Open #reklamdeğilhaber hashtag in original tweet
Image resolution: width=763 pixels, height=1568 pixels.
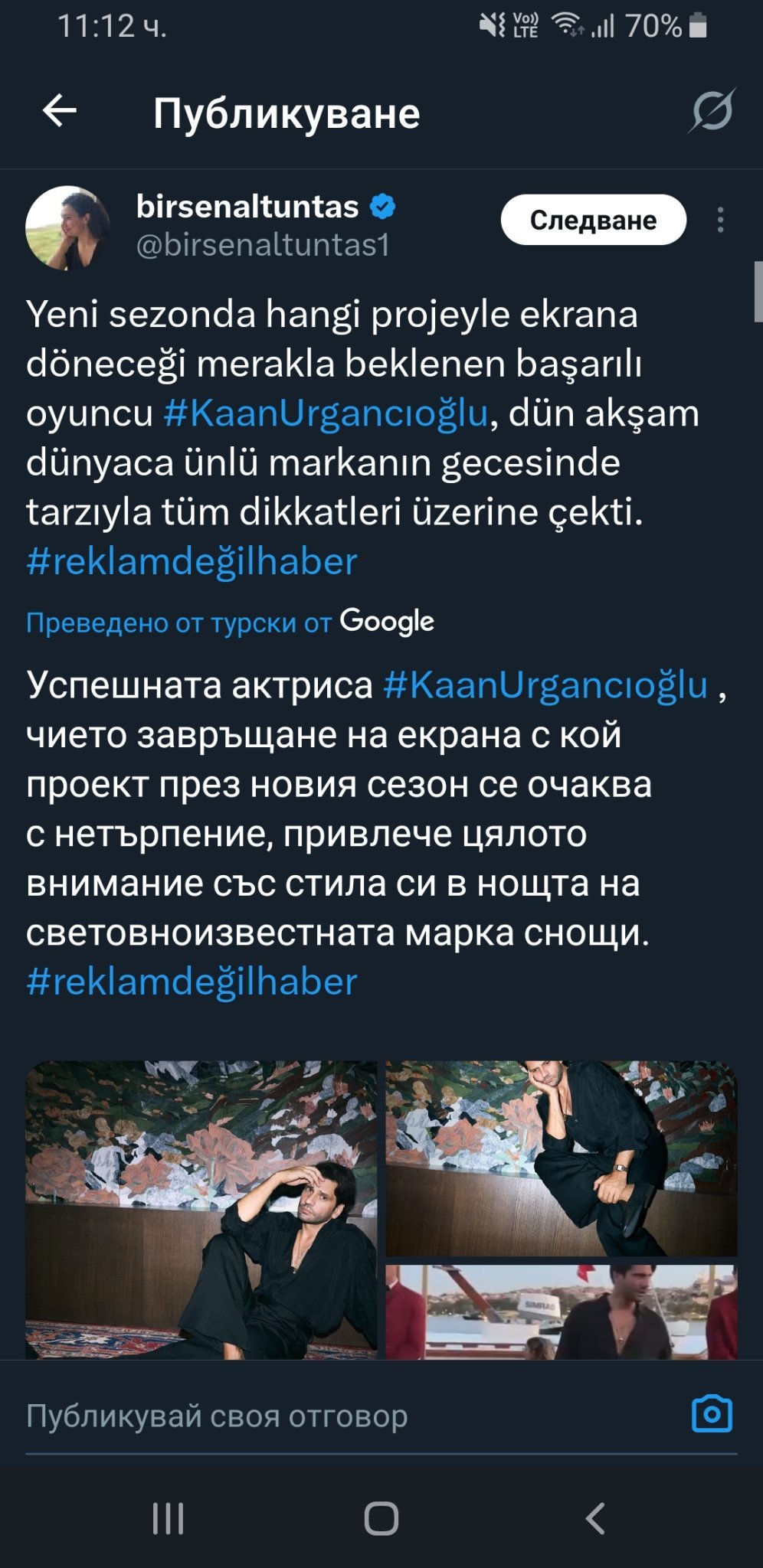pos(192,562)
